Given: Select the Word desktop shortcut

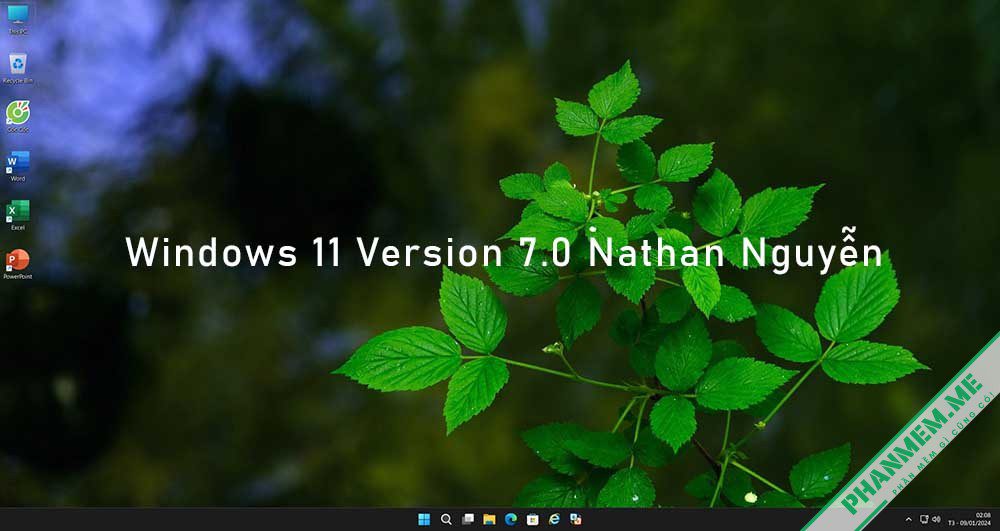Looking at the screenshot, I should tap(18, 166).
